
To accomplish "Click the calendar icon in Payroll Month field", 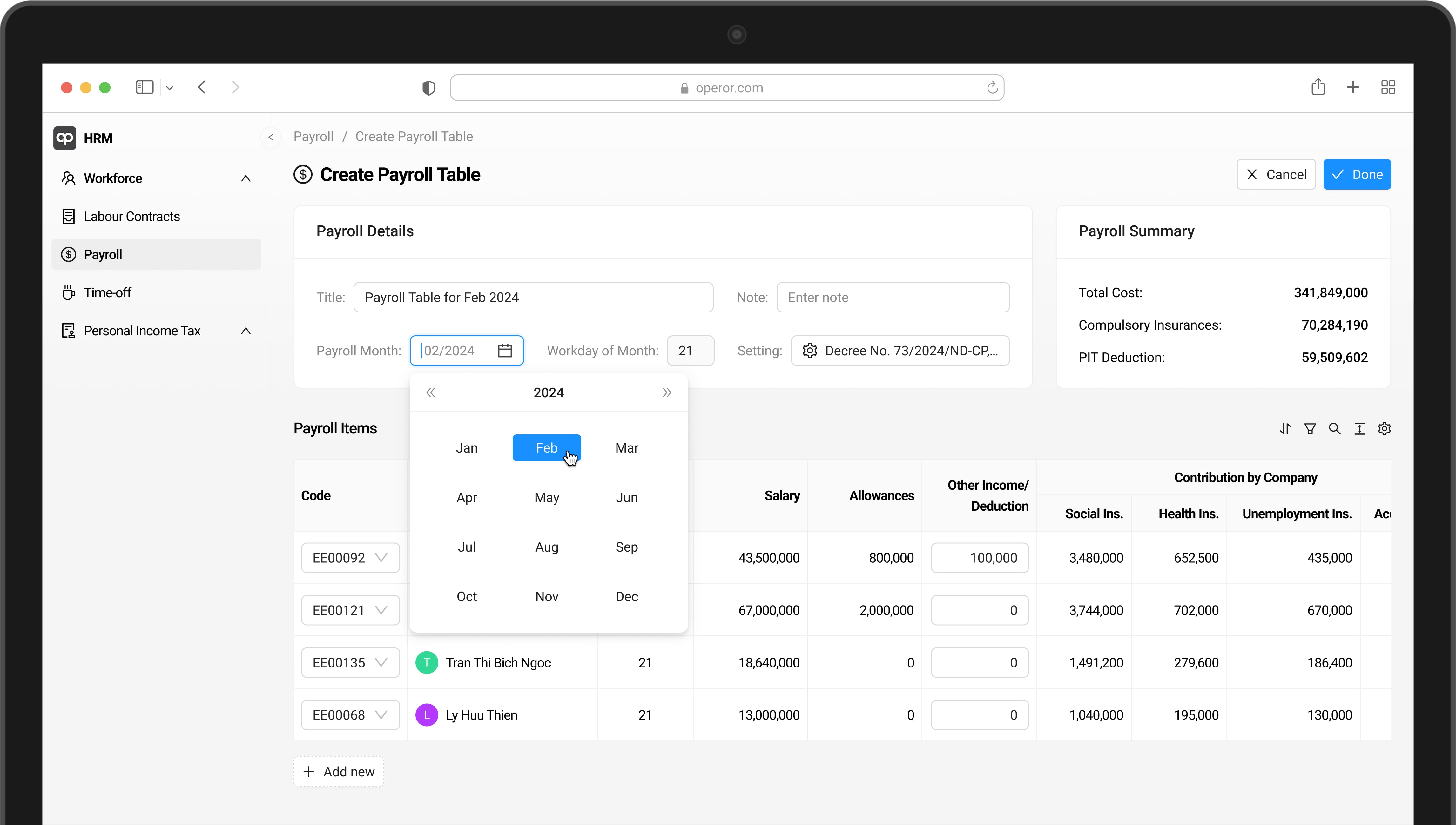I will point(504,351).
